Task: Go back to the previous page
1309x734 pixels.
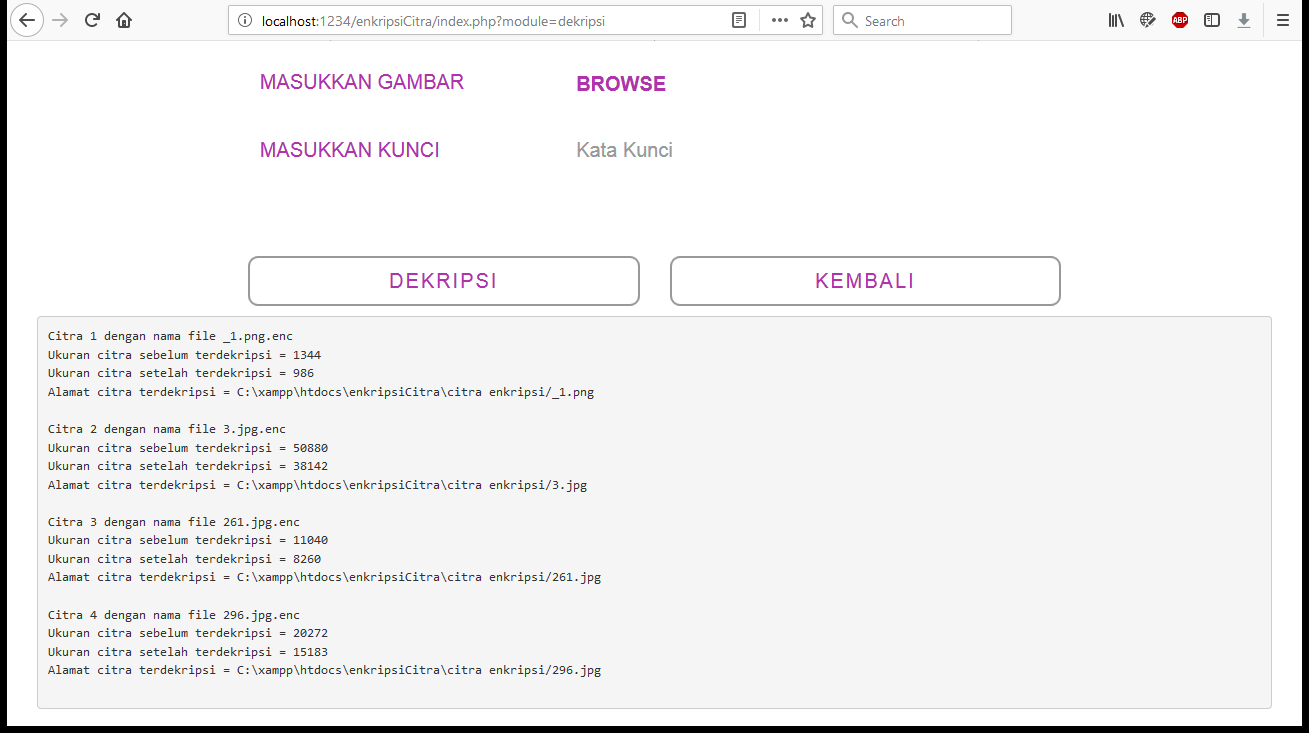Action: 27,20
